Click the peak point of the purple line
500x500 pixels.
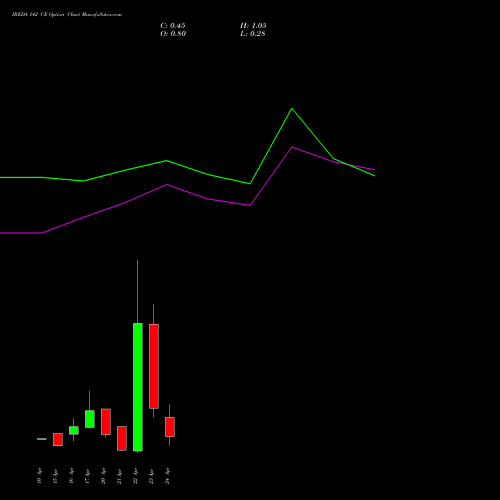292,147
